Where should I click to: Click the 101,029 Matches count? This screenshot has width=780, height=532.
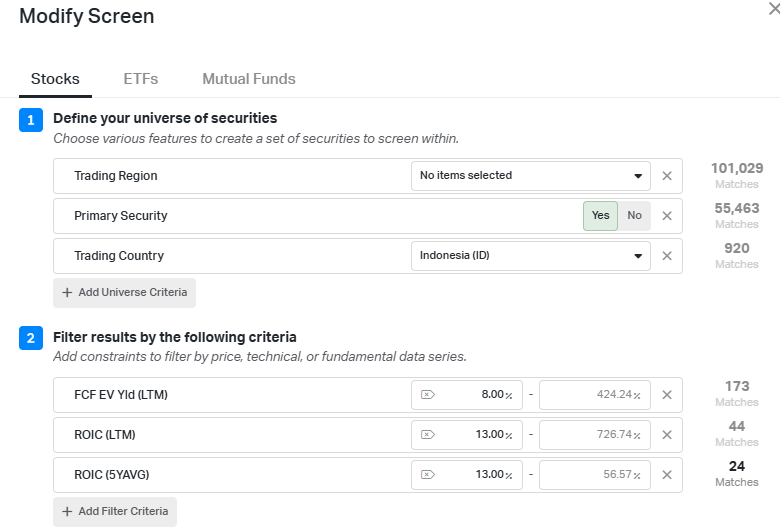coord(737,175)
